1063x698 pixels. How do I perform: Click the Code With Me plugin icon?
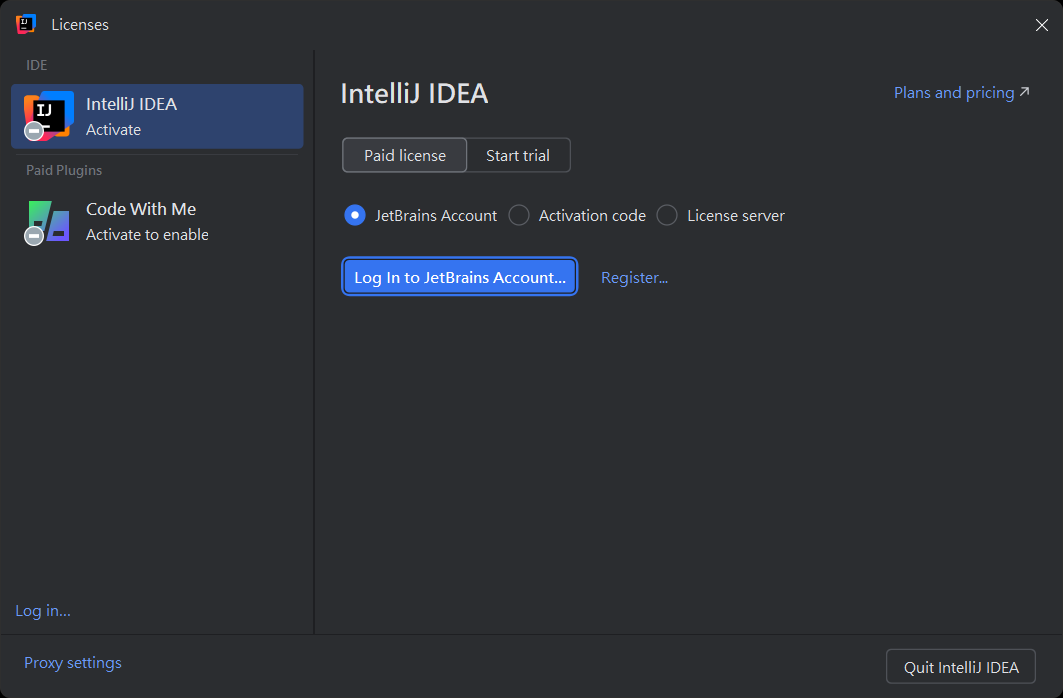pyautogui.click(x=48, y=222)
